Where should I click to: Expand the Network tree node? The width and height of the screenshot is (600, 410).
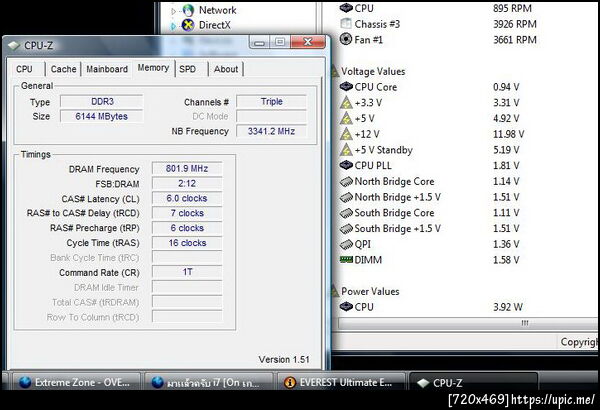(173, 11)
